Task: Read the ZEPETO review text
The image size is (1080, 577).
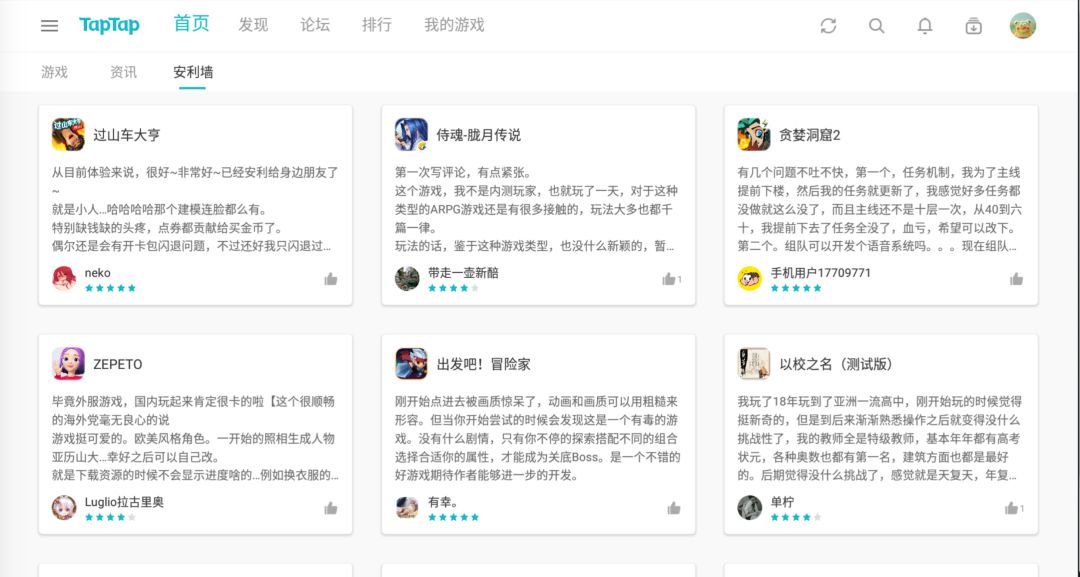Action: [x=195, y=438]
